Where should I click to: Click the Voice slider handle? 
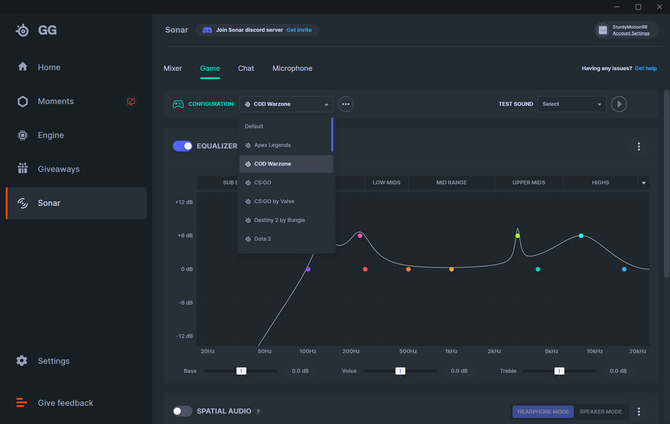pyautogui.click(x=400, y=371)
